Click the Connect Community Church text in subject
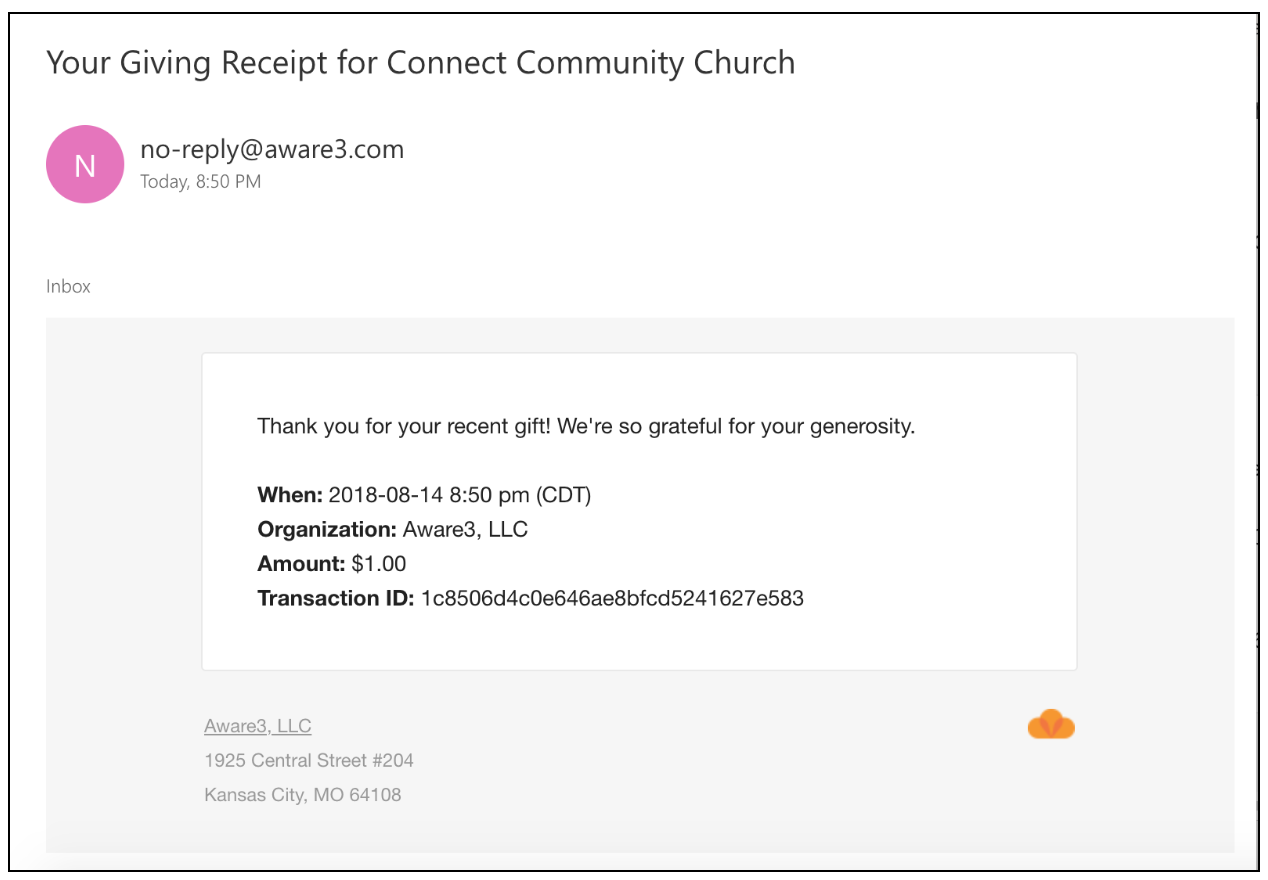 tap(591, 63)
